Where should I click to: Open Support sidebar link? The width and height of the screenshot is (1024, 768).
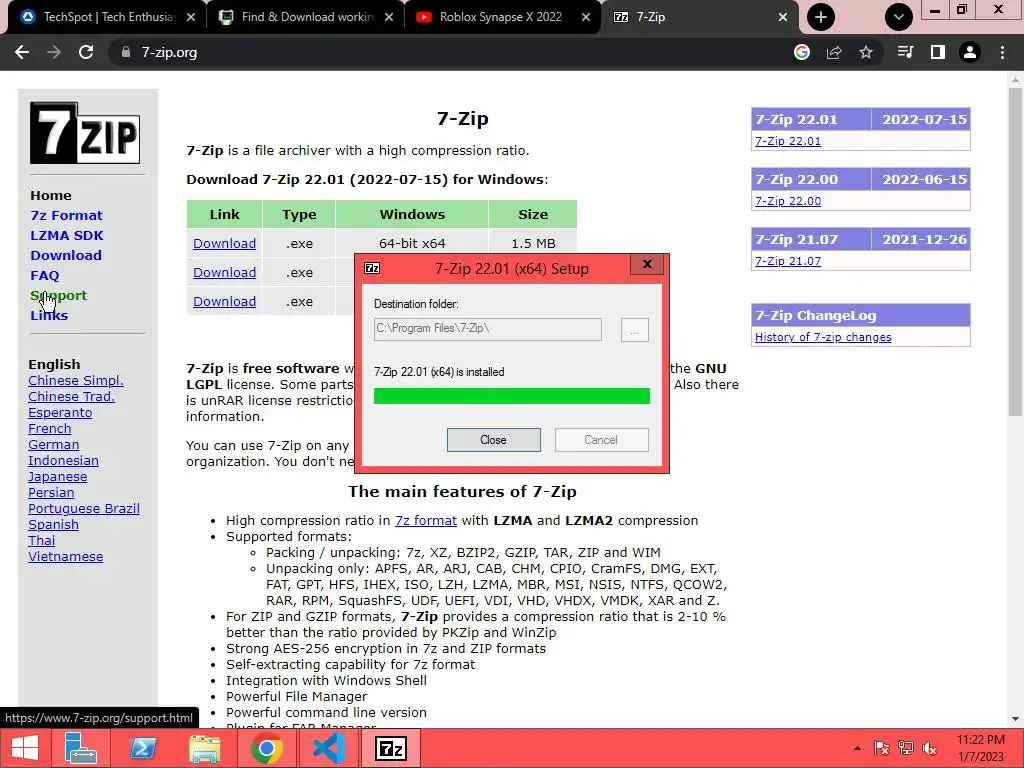pos(59,295)
